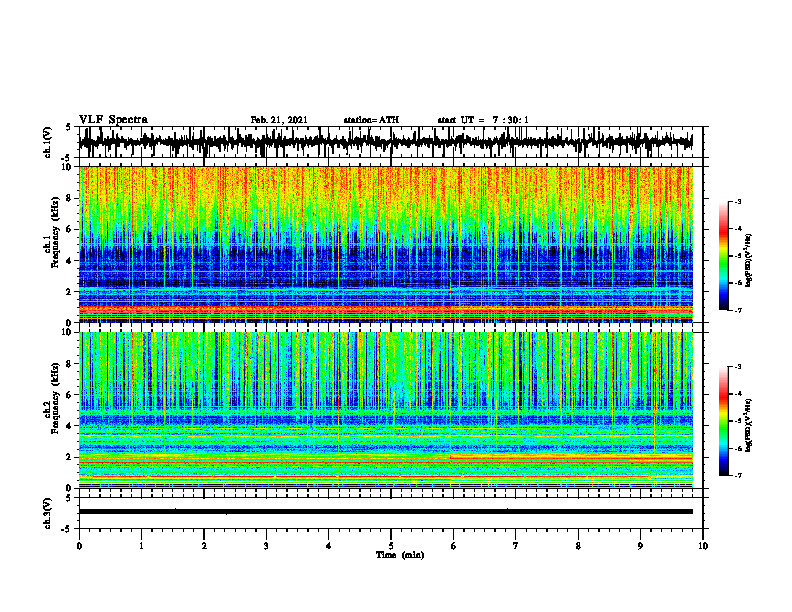
Task: Click the ch.3 flat black voltage trace
Action: click(385, 512)
